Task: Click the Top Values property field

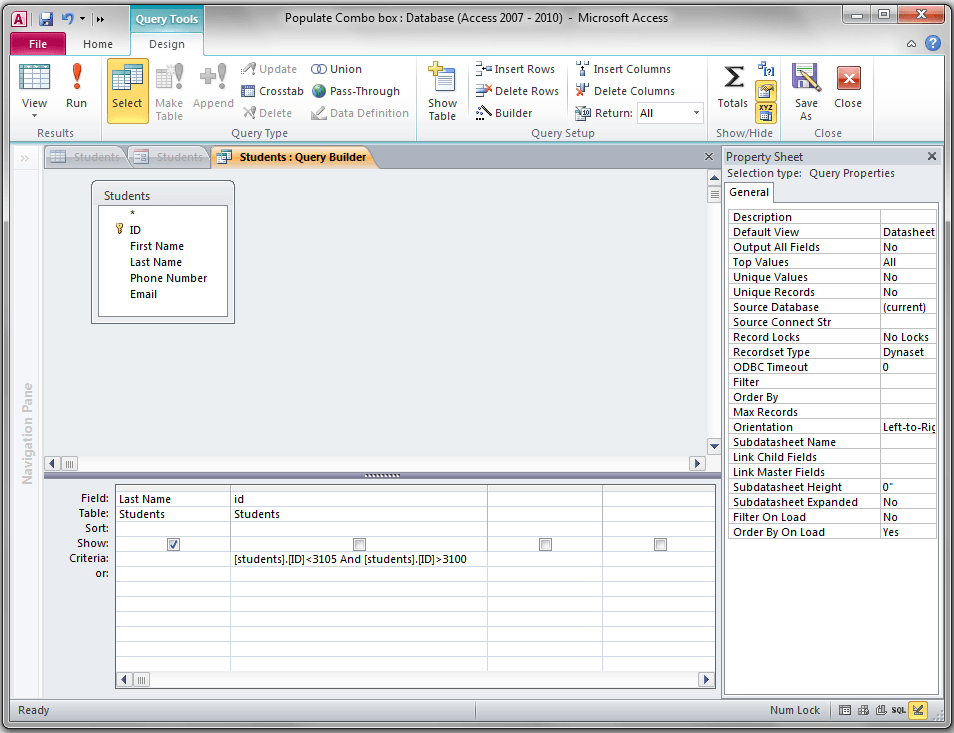Action: tap(908, 262)
